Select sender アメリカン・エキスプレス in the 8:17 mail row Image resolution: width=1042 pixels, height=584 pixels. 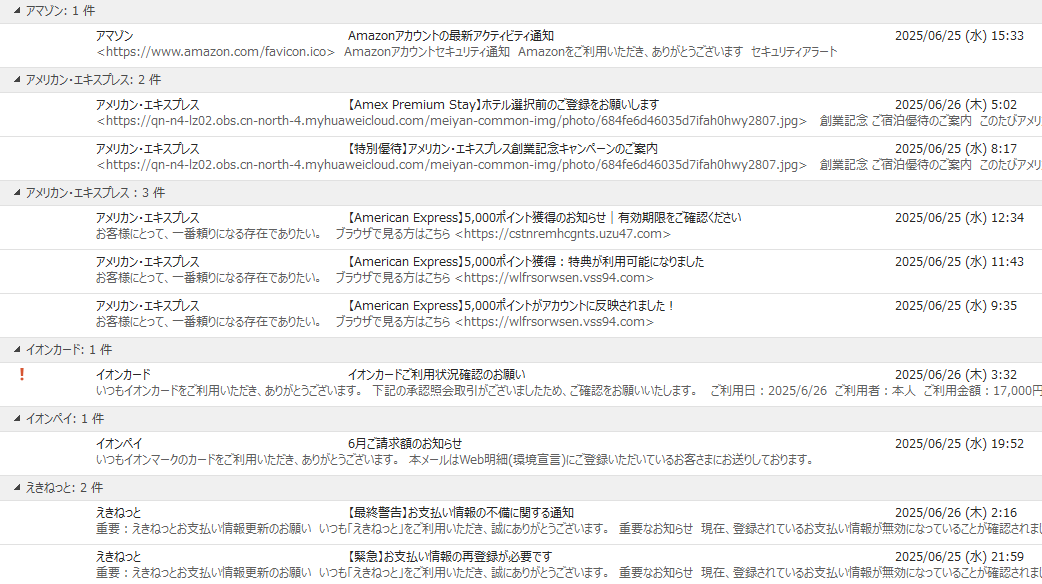click(148, 149)
